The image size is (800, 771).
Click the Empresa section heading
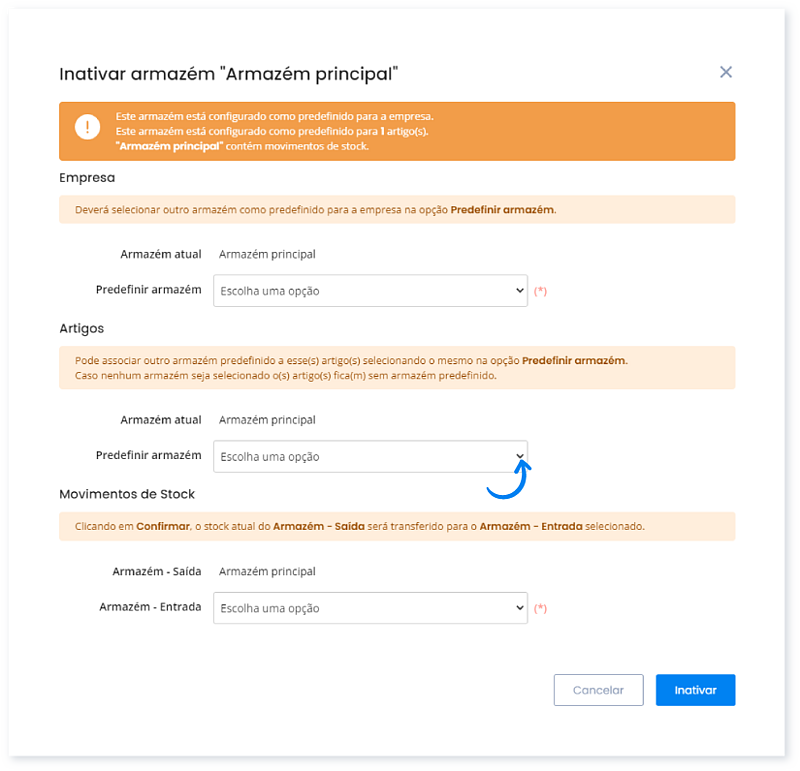(87, 177)
